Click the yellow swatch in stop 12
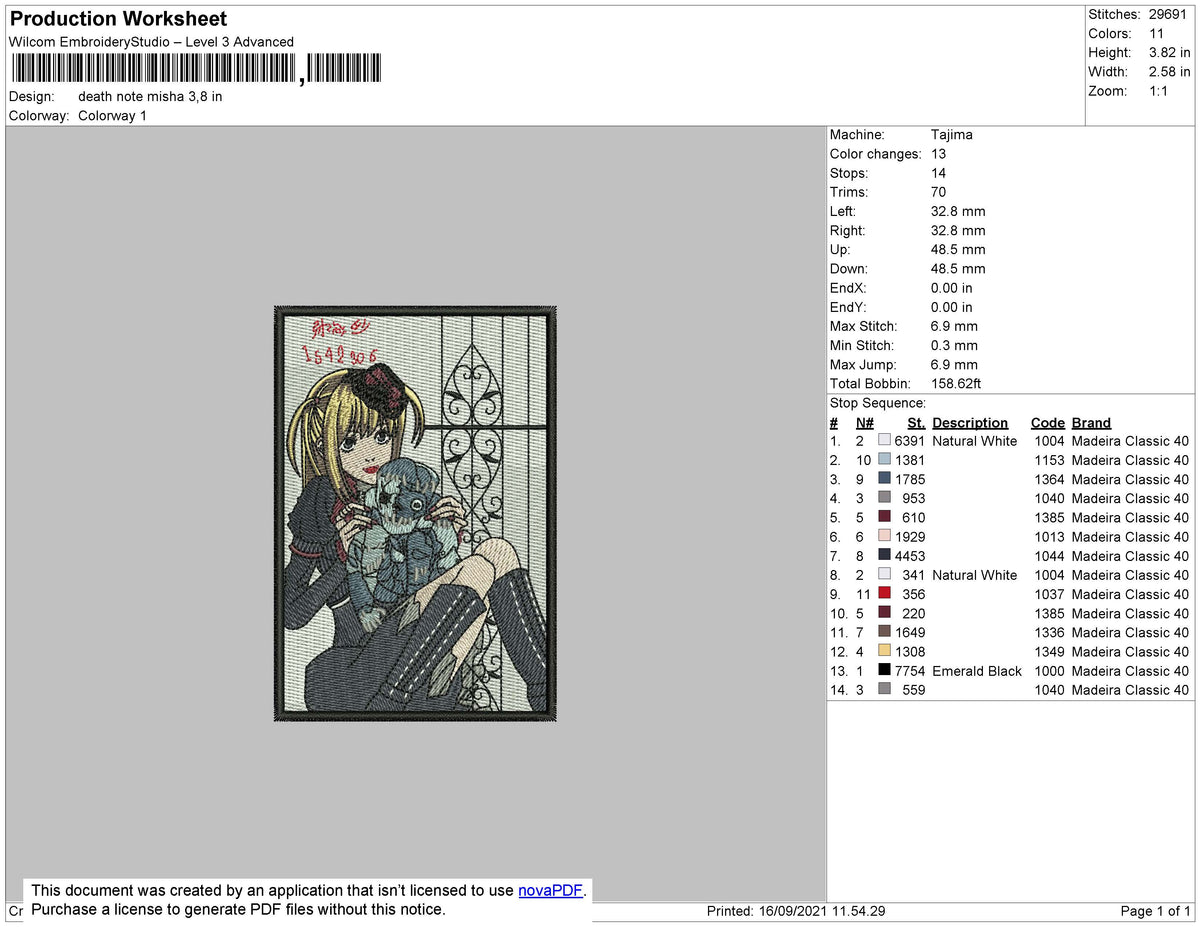This screenshot has height=927, width=1200. tap(884, 651)
